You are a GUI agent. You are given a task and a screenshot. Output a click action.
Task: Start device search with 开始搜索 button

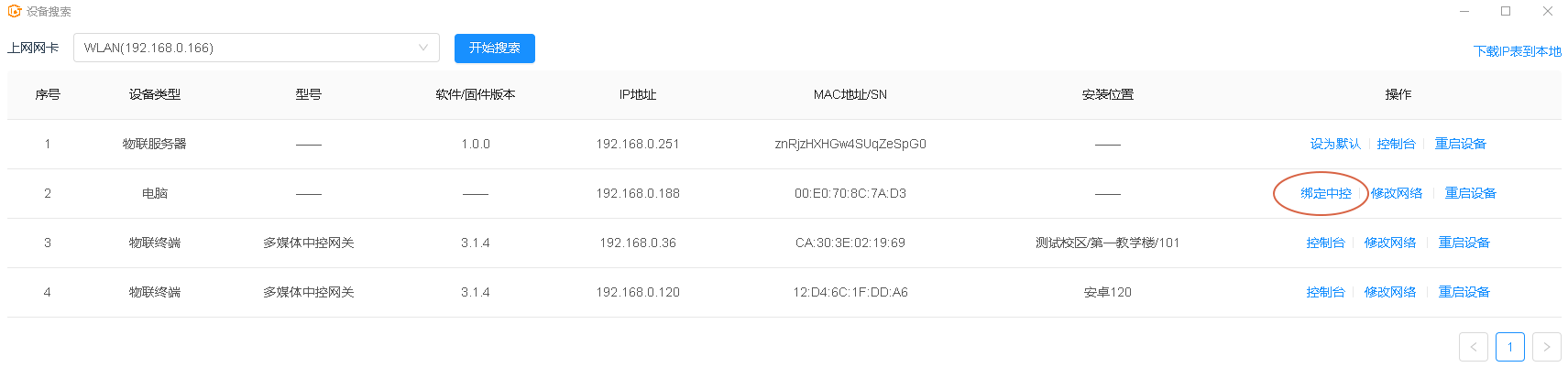(x=495, y=48)
